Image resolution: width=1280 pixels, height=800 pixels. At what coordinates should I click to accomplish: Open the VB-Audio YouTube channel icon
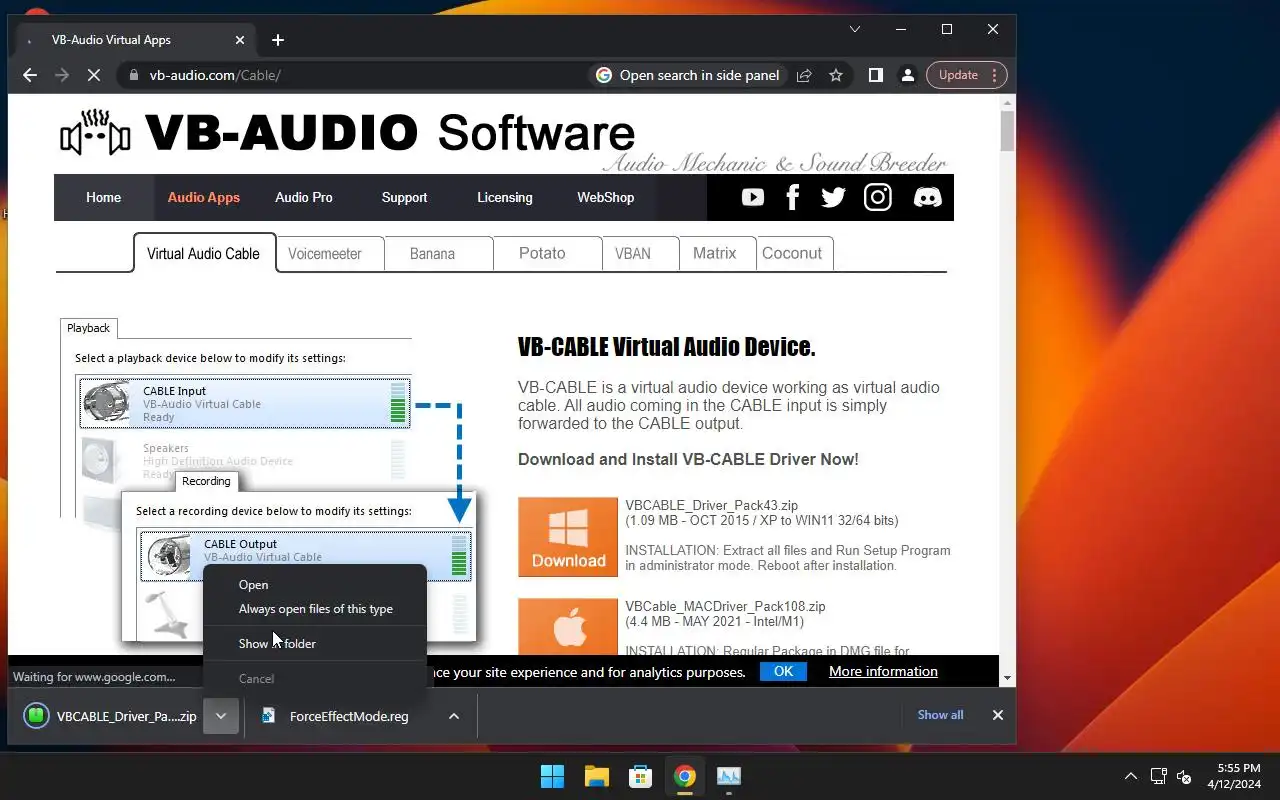[753, 197]
